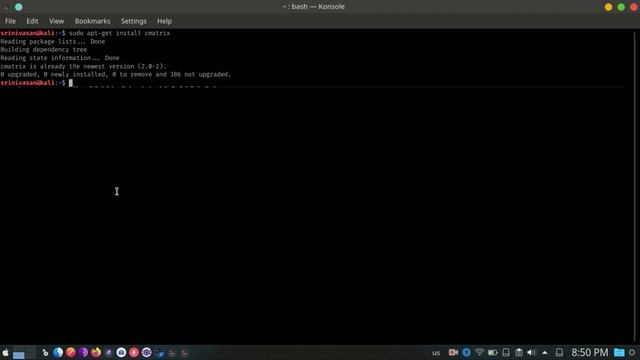The height and width of the screenshot is (360, 640).
Task: Open the File menu in Konsole
Action: point(10,21)
